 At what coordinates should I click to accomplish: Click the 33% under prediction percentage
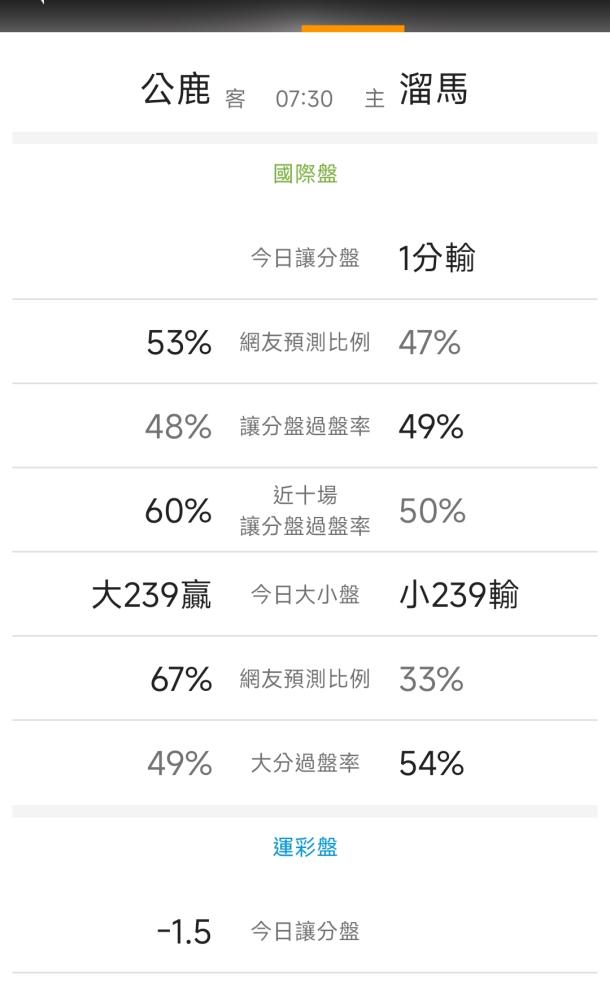pos(432,680)
